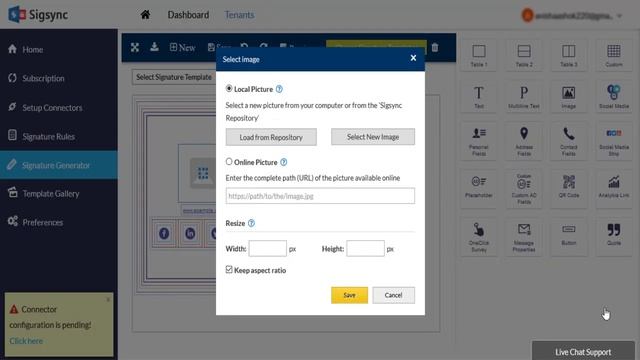This screenshot has width=640, height=360.
Task: Add Address Fields element
Action: pyautogui.click(x=524, y=141)
